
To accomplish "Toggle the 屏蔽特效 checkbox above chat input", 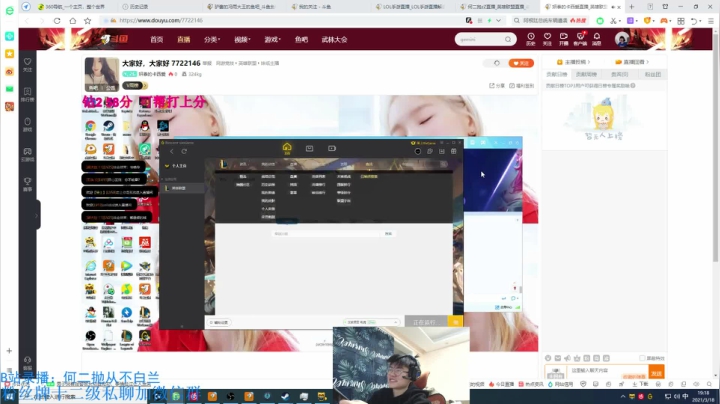I will pos(642,358).
